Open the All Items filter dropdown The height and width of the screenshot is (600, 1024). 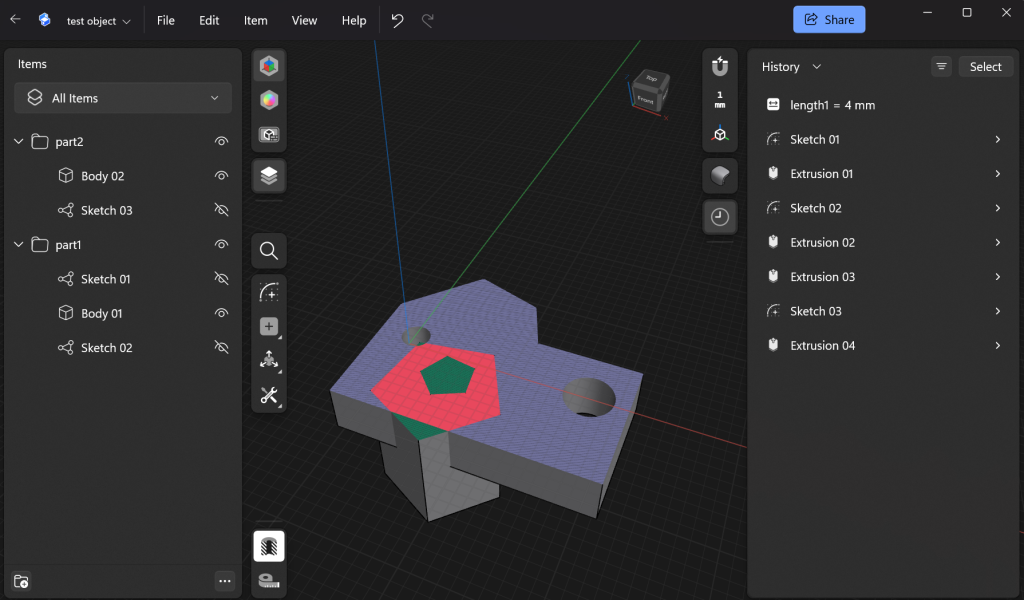tap(123, 98)
